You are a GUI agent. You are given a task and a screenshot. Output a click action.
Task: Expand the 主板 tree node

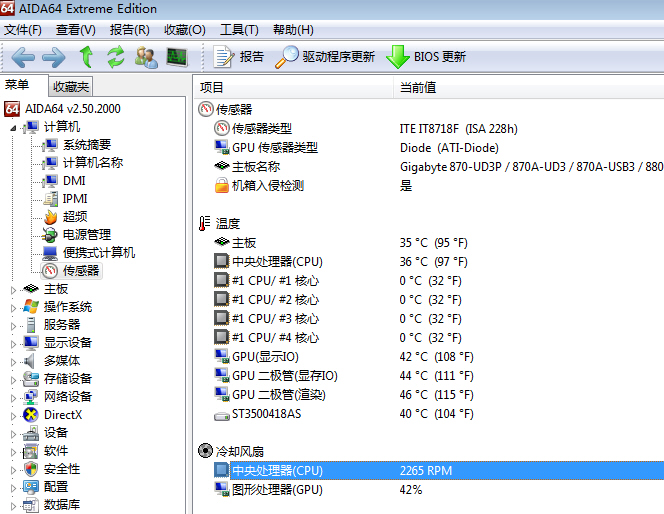click(13, 290)
